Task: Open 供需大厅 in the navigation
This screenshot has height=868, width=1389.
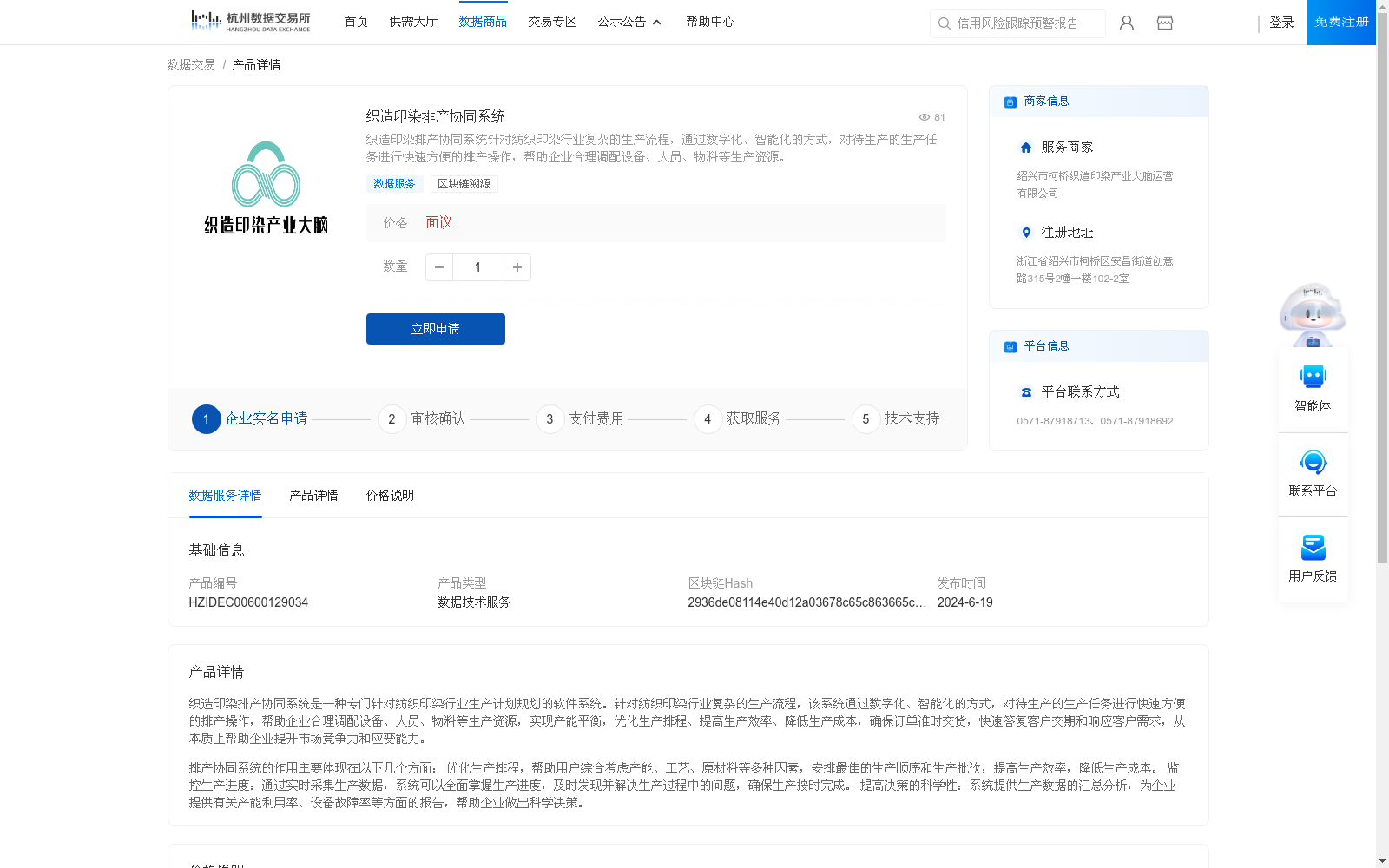Action: tap(413, 22)
